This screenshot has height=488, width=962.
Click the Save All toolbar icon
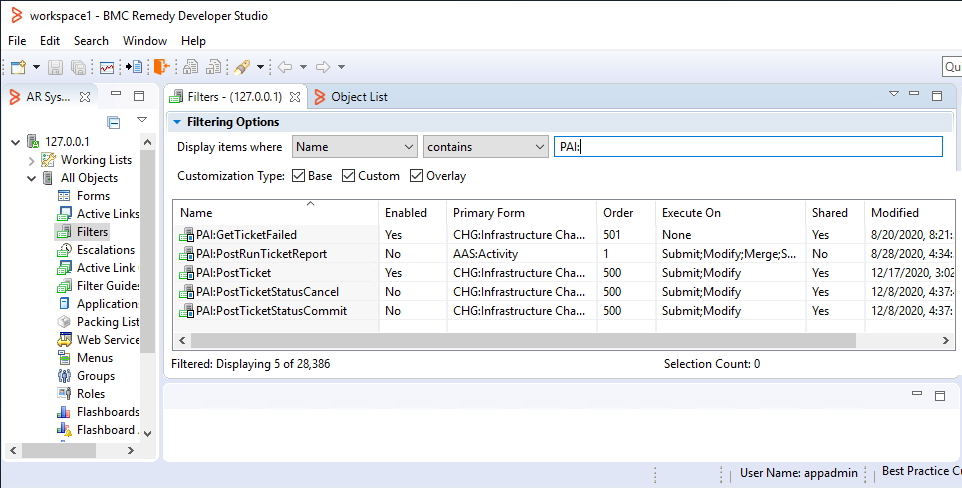(x=79, y=67)
